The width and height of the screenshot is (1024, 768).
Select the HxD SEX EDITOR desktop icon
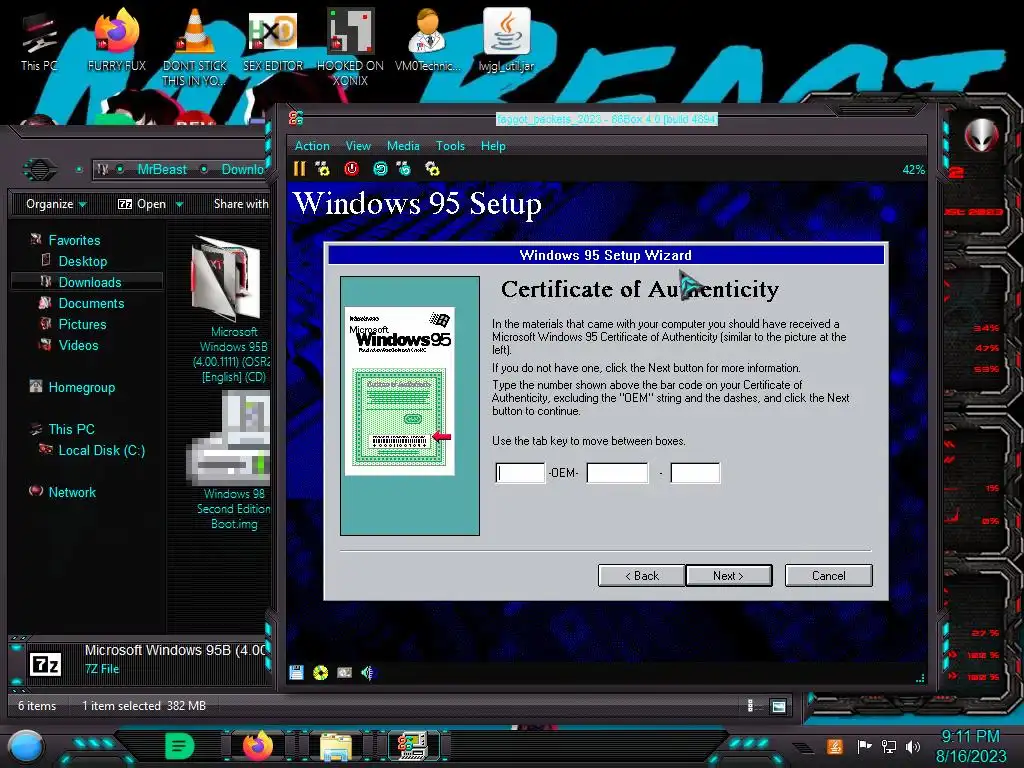click(x=273, y=39)
